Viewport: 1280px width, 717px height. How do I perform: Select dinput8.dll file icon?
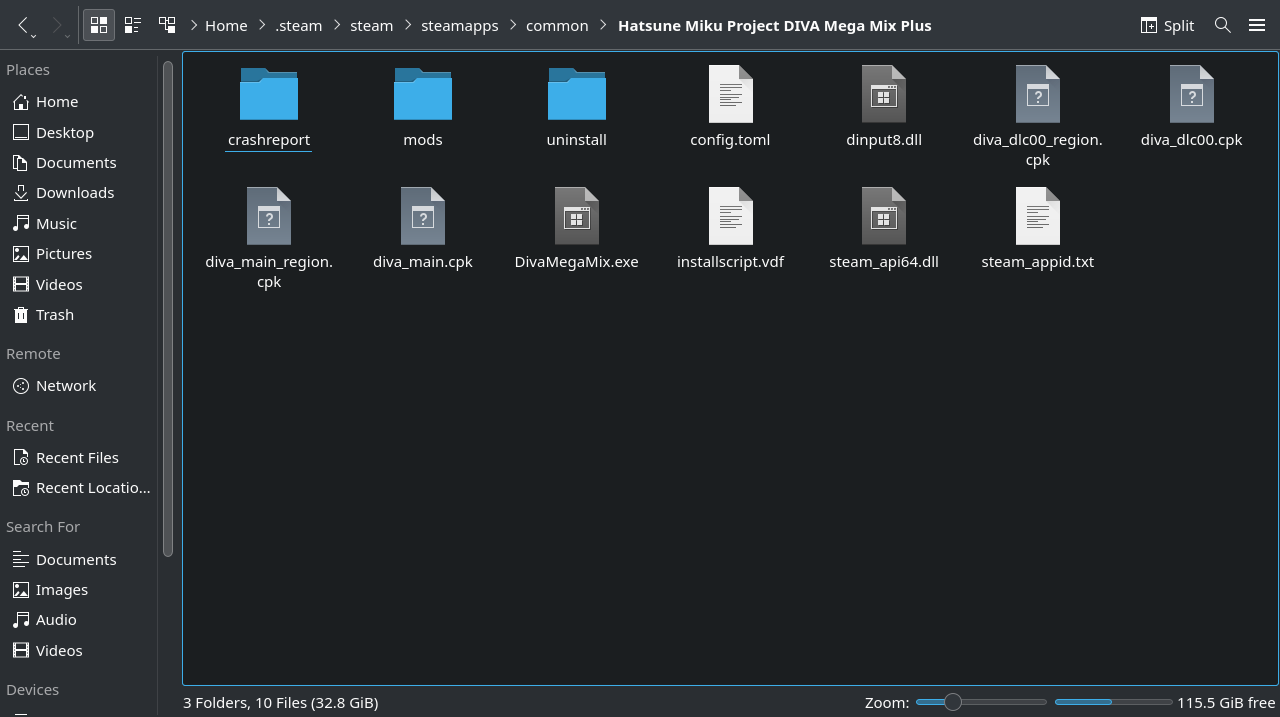coord(884,94)
